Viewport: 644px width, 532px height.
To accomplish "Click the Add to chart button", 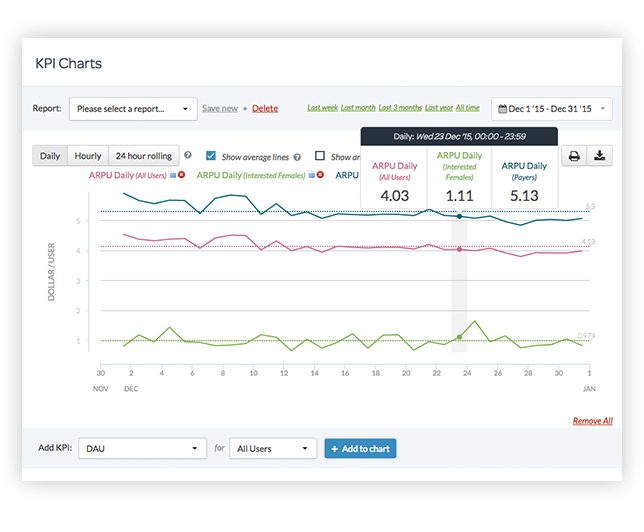I will point(360,449).
